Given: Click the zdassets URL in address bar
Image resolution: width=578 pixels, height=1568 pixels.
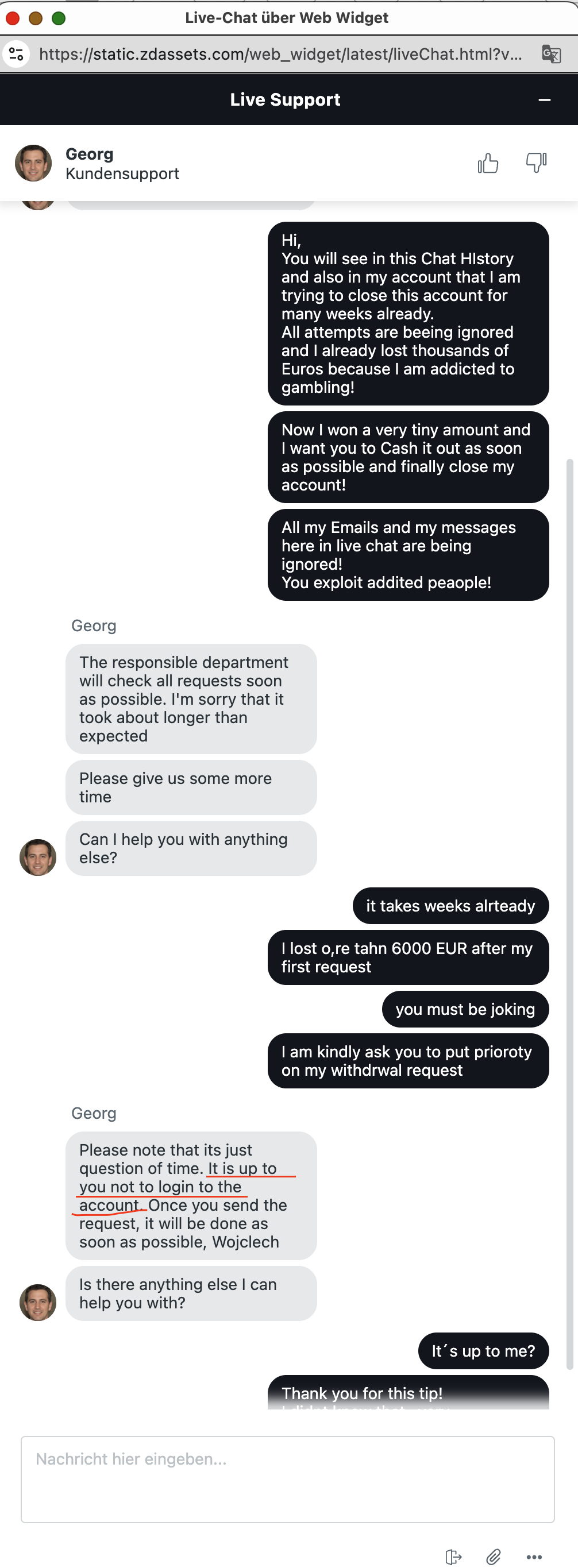Looking at the screenshot, I should click(x=280, y=54).
